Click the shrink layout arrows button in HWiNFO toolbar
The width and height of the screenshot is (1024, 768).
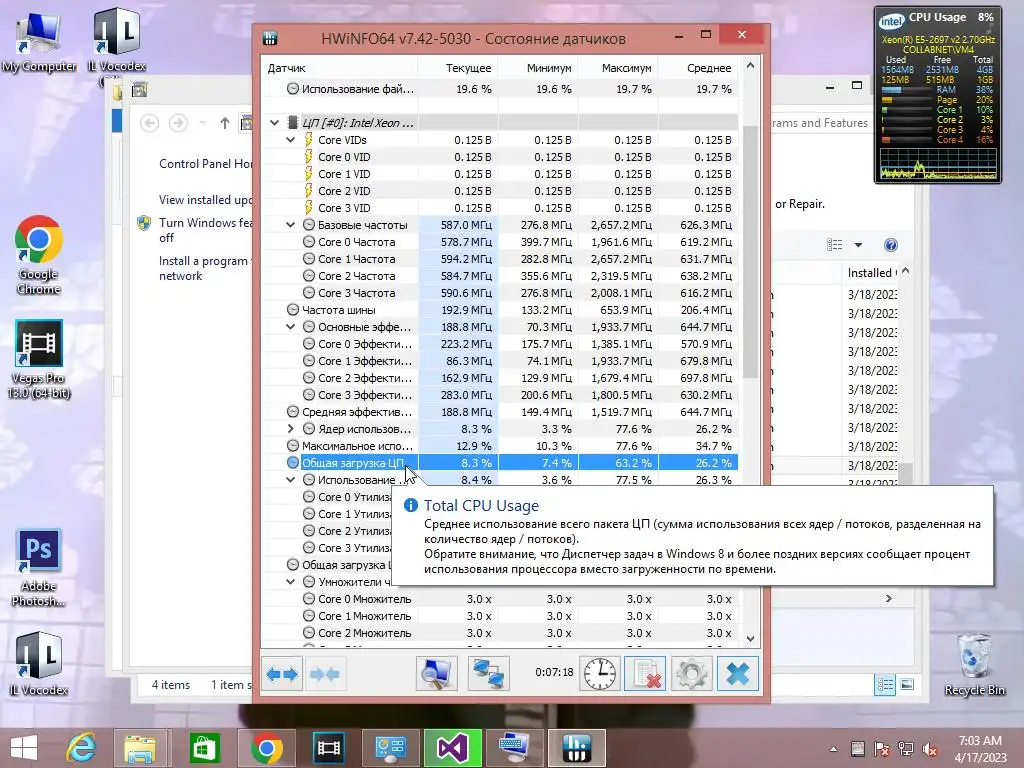point(325,673)
